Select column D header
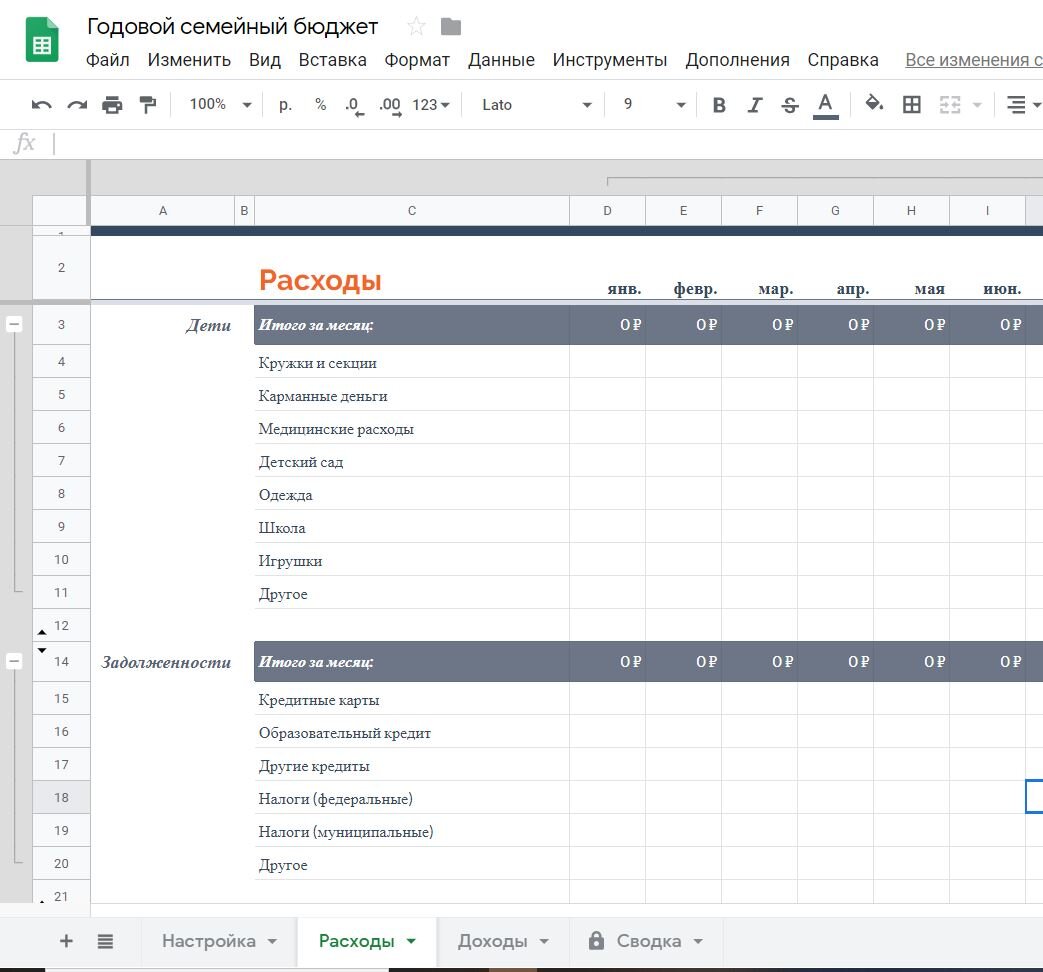This screenshot has width=1043, height=972. 607,211
